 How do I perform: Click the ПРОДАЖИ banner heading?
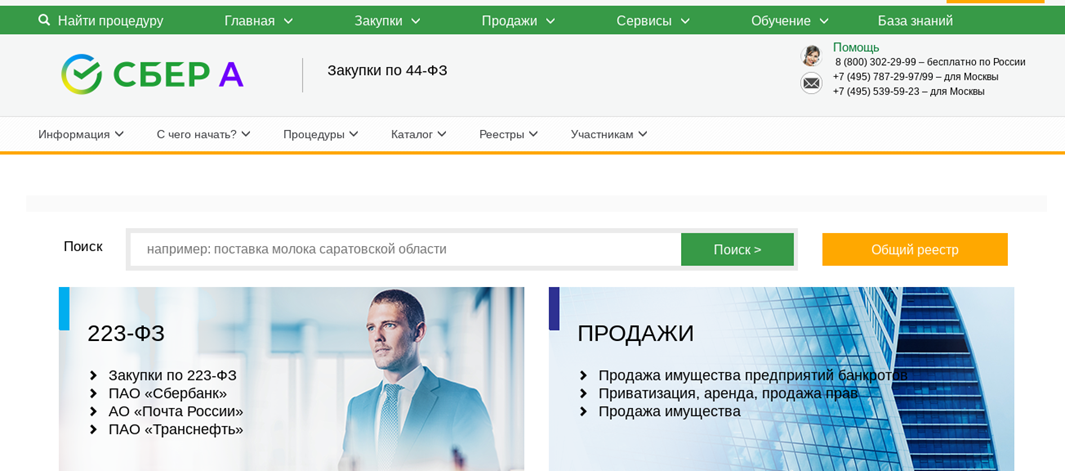(x=636, y=334)
